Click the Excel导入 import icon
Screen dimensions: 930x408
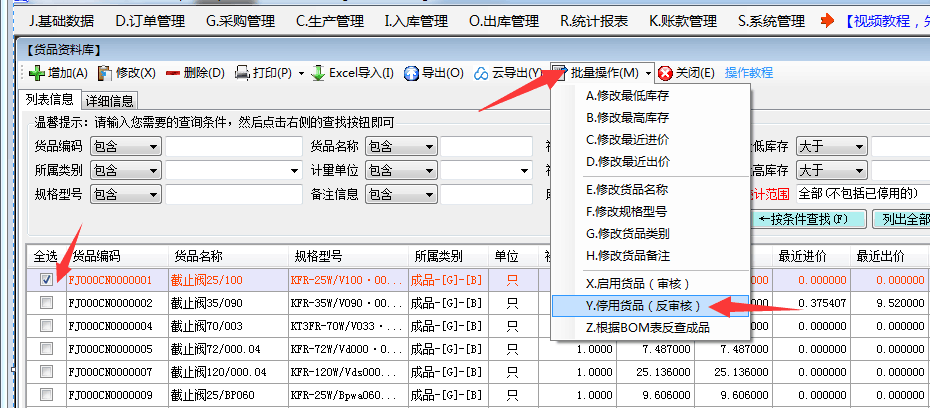(x=318, y=73)
